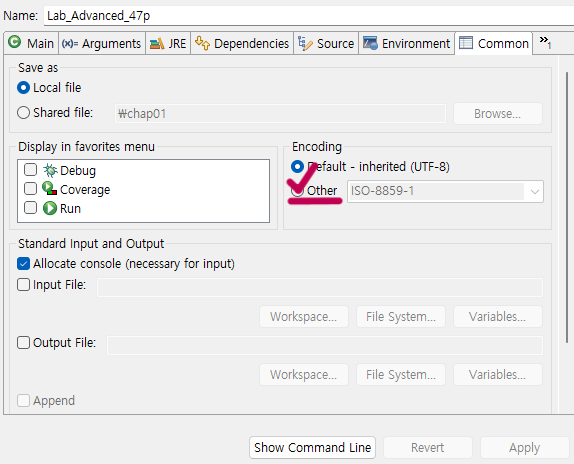Click File System... button under Output File
574x464 pixels.
(401, 374)
